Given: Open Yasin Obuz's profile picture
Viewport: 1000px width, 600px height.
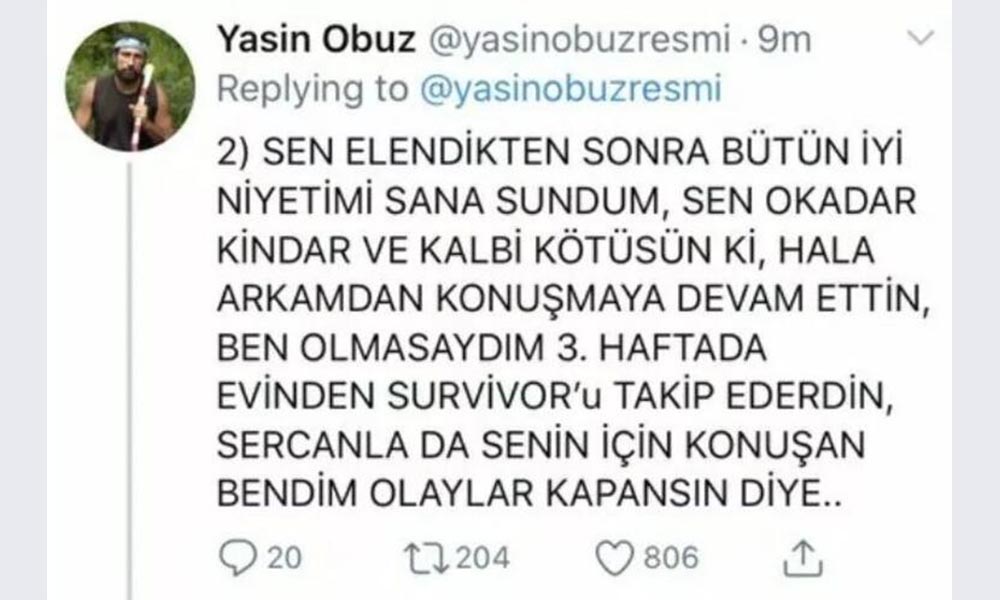Looking at the screenshot, I should pos(130,86).
